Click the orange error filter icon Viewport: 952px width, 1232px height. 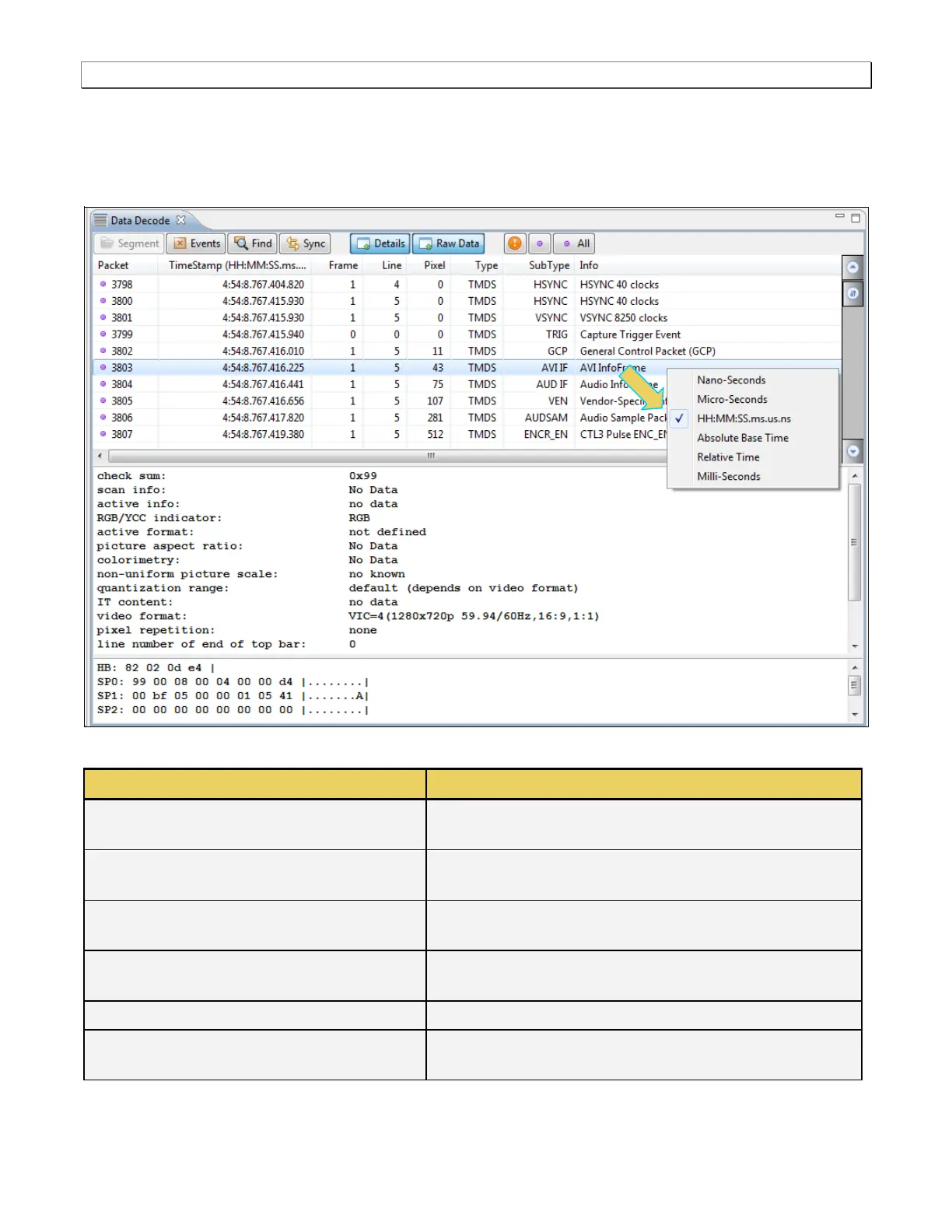point(514,243)
